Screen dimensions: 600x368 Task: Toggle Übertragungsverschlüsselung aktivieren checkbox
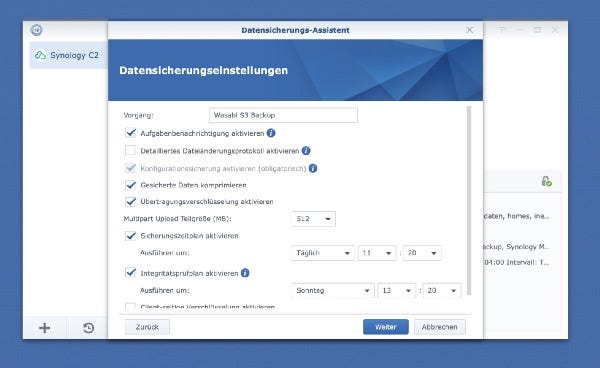130,201
